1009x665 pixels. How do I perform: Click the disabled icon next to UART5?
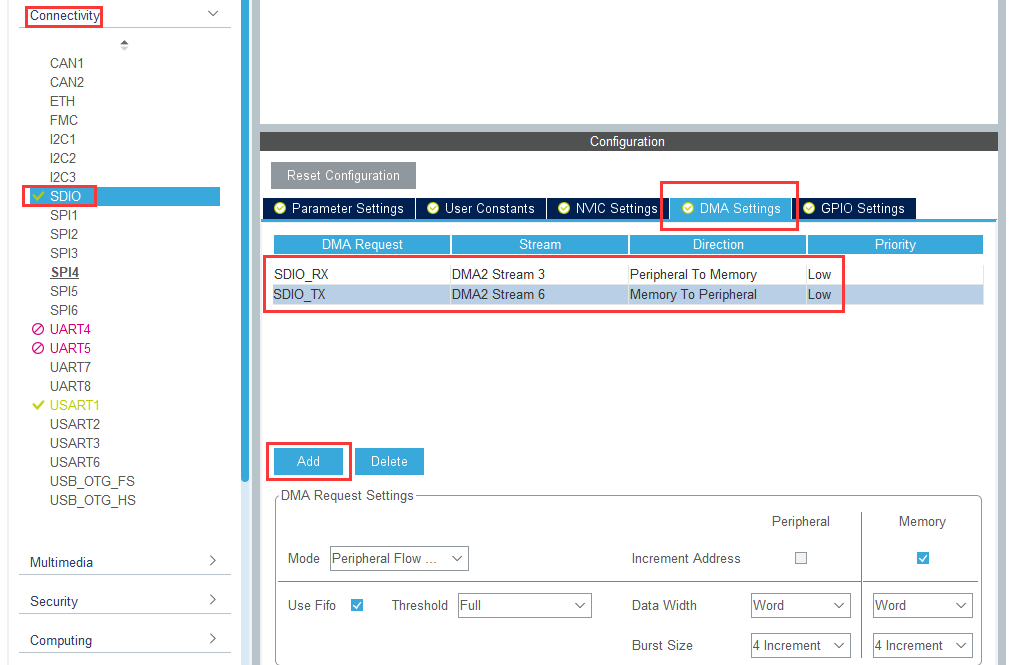pyautogui.click(x=38, y=348)
